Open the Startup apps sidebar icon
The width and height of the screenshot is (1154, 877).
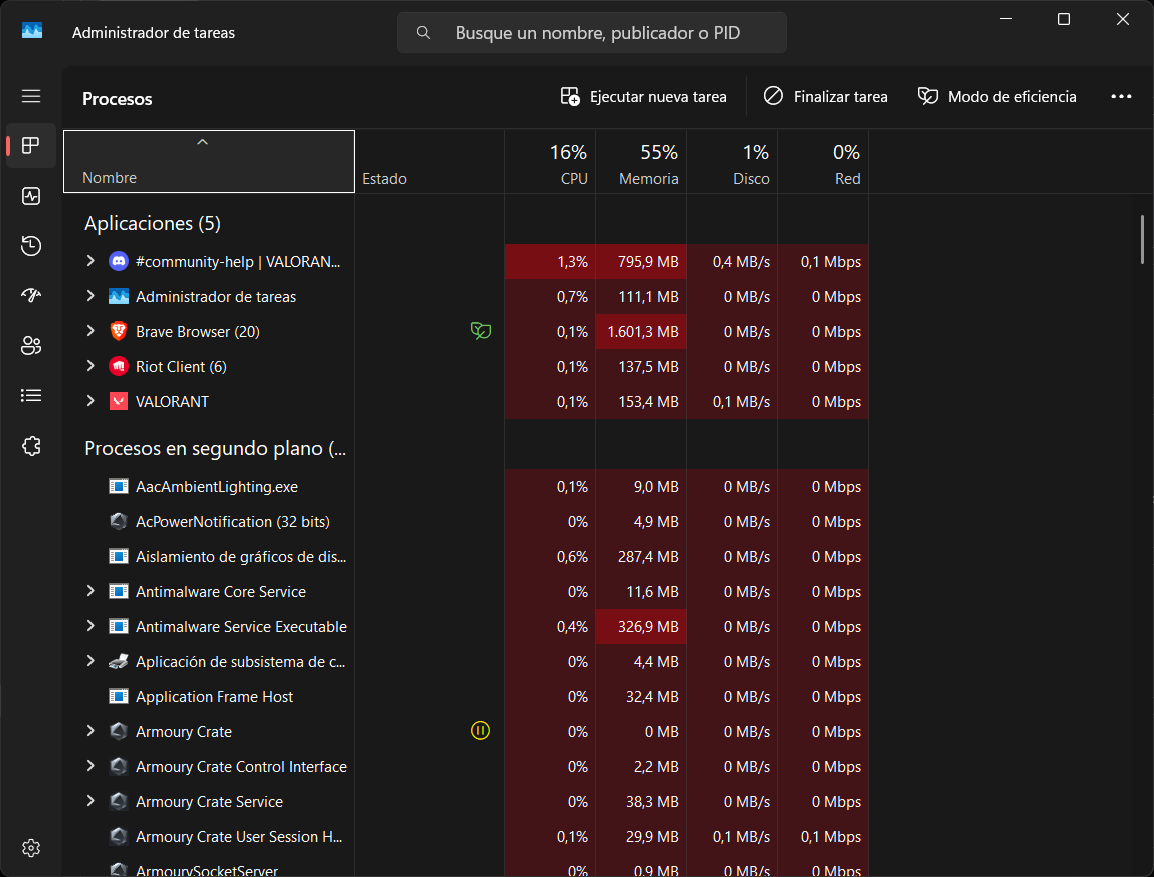(31, 296)
